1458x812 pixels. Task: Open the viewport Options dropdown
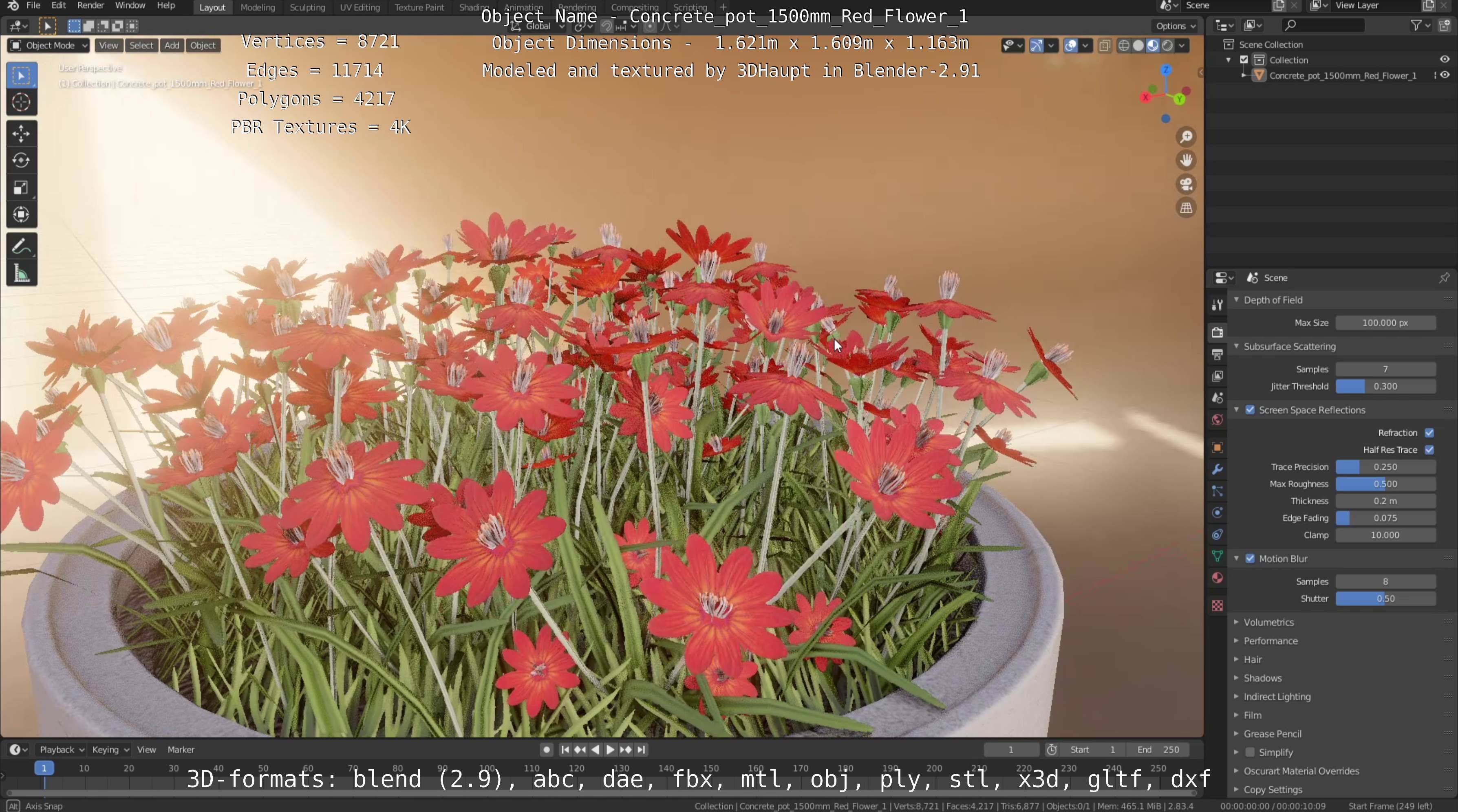tap(1176, 26)
